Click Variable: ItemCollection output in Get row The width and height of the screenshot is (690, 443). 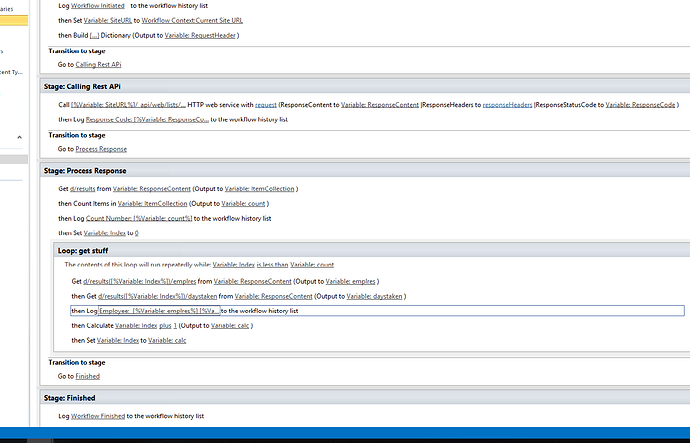click(x=260, y=189)
